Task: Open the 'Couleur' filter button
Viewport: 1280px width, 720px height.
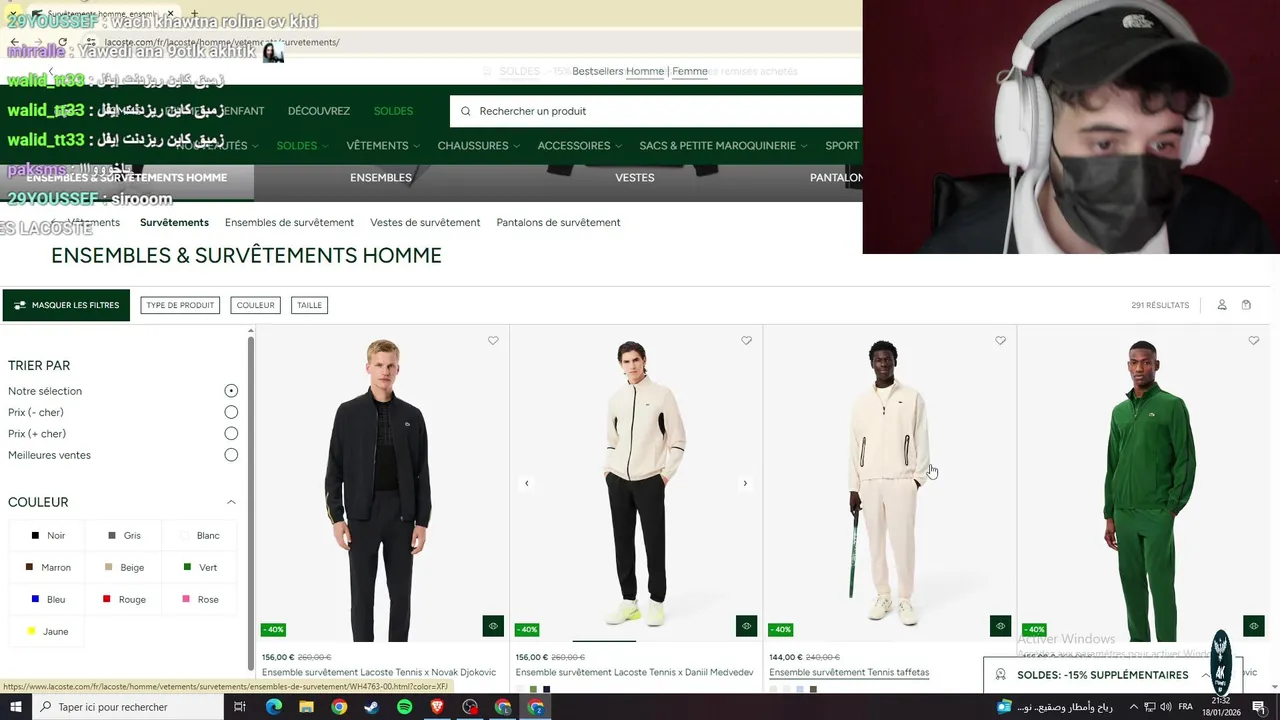Action: [255, 305]
